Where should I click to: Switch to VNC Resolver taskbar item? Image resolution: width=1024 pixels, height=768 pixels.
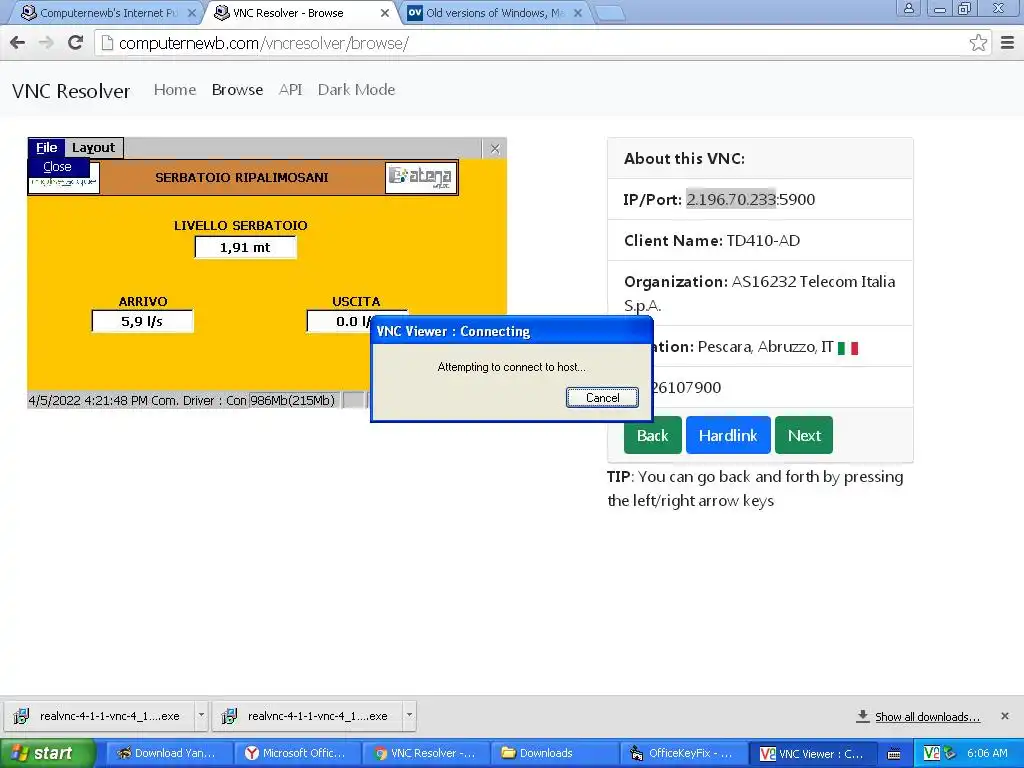pyautogui.click(x=424, y=753)
